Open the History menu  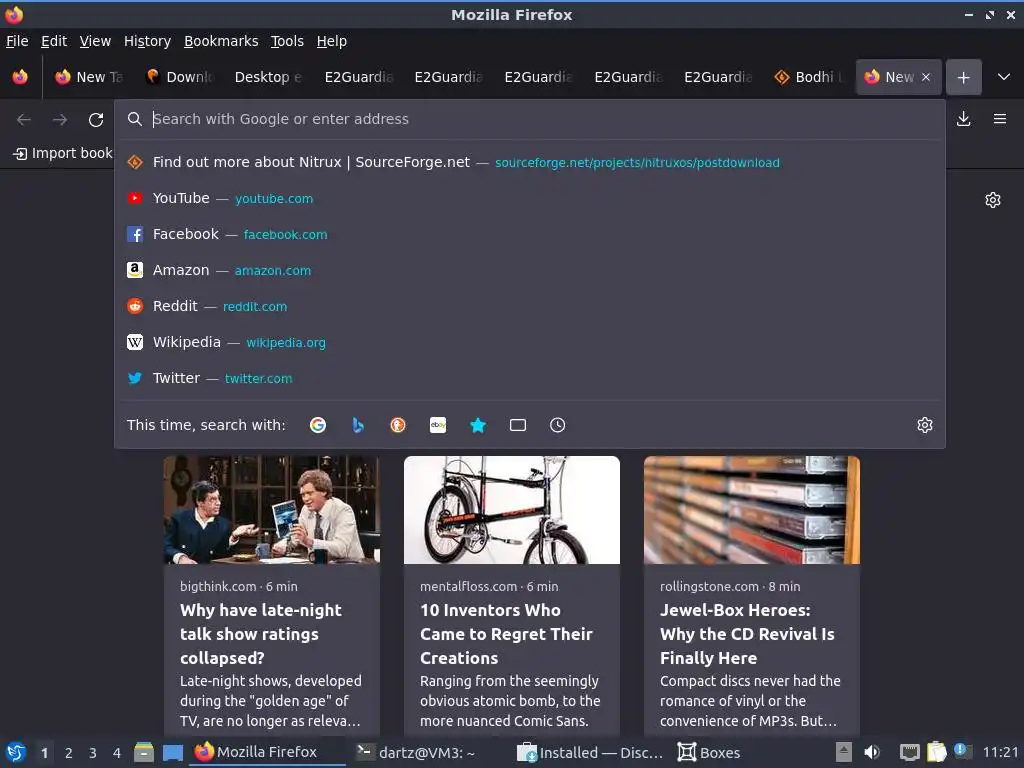148,41
